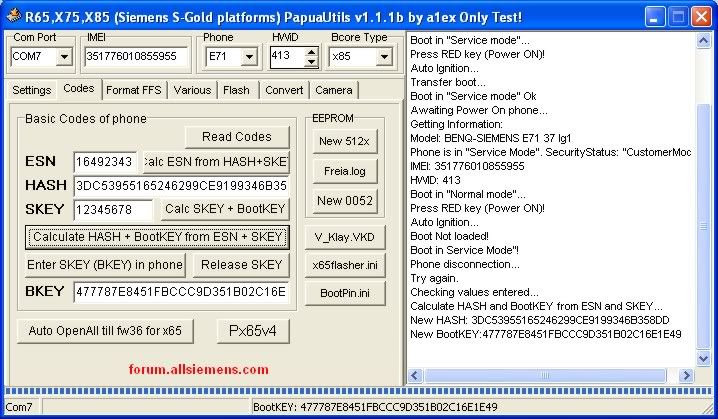Open the Convert tab
This screenshot has height=419, width=718.
284,90
